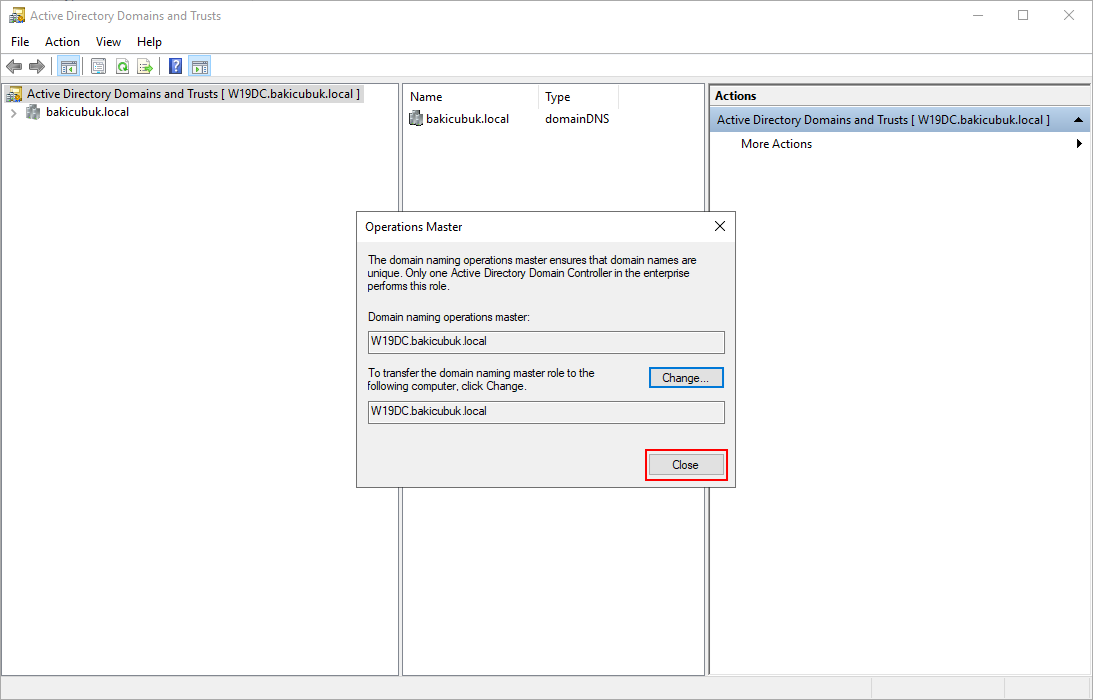
Task: Toggle the Show/Hide Action Pane icon
Action: [x=200, y=66]
